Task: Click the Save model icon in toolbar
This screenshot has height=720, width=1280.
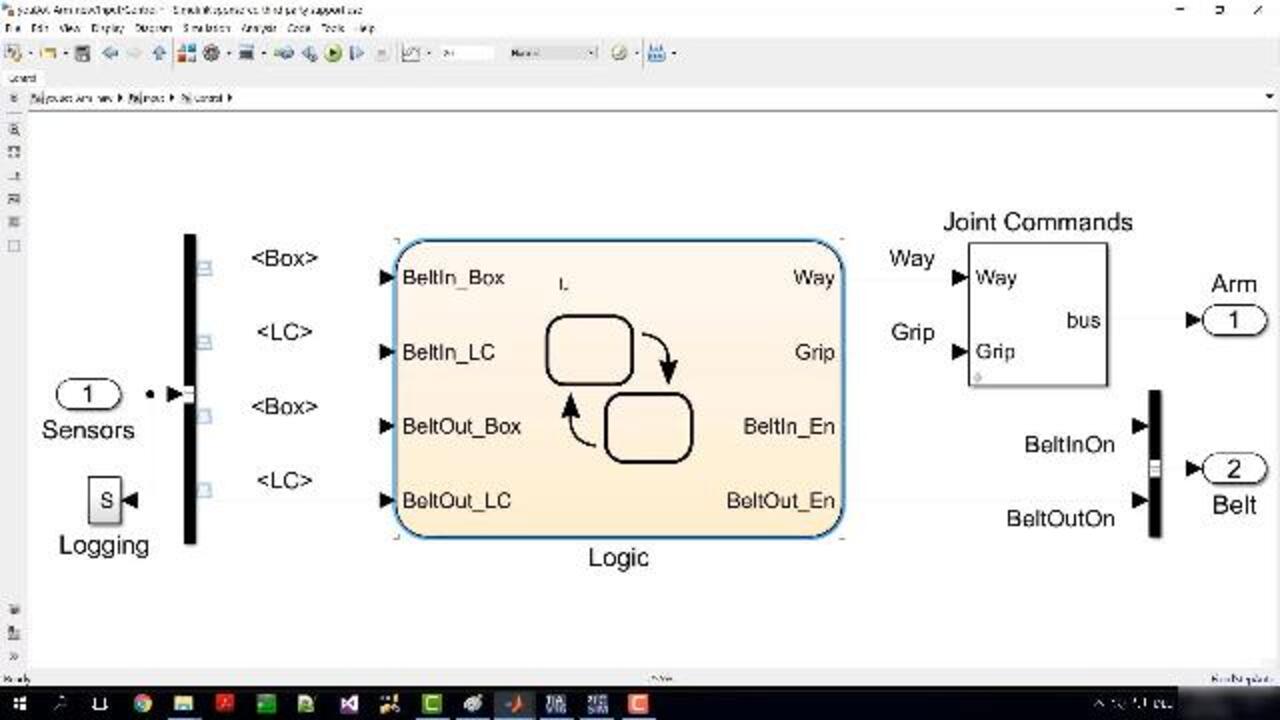Action: [83, 53]
